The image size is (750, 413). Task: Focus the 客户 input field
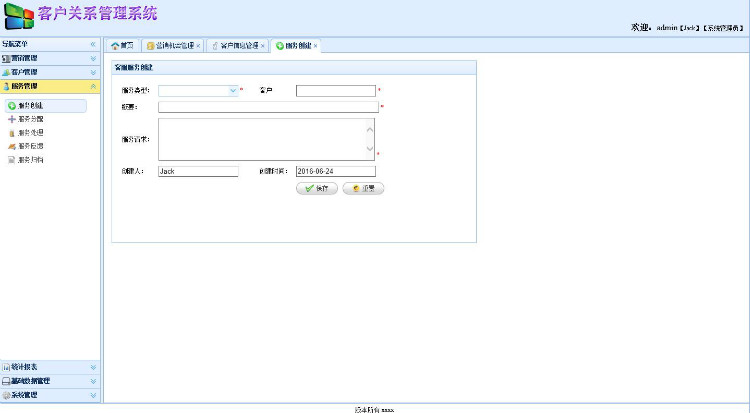point(336,91)
